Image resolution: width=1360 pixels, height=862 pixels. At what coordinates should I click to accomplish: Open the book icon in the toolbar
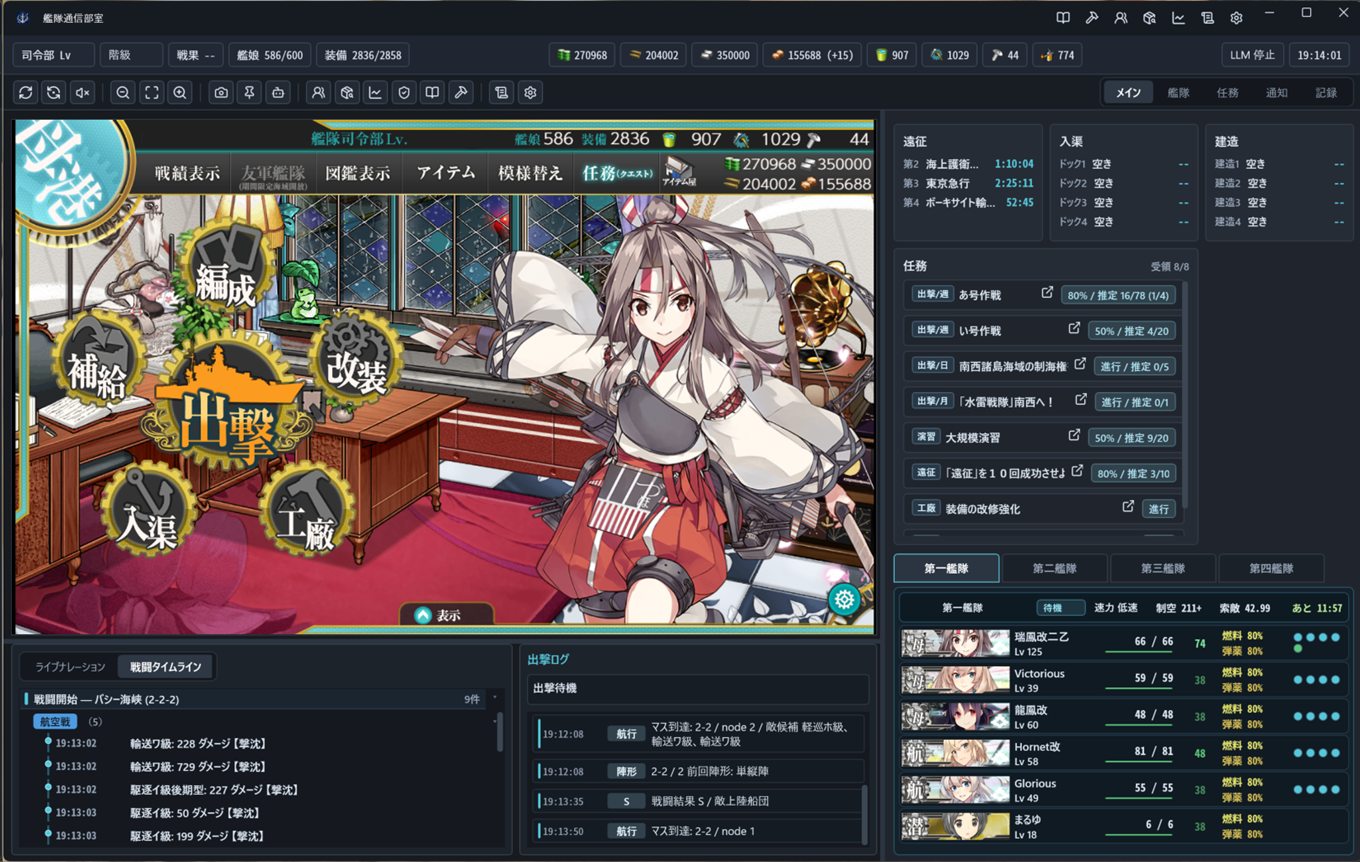(432, 92)
